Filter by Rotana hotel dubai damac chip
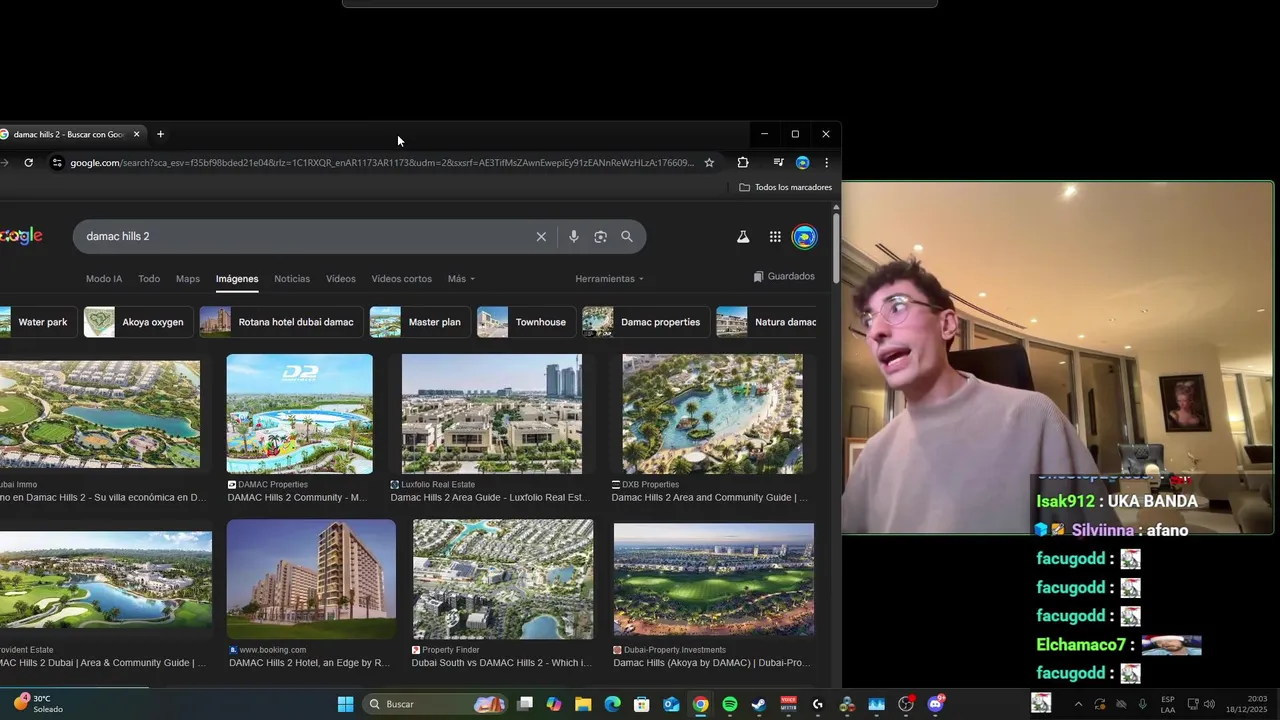1280x720 pixels. [x=282, y=322]
